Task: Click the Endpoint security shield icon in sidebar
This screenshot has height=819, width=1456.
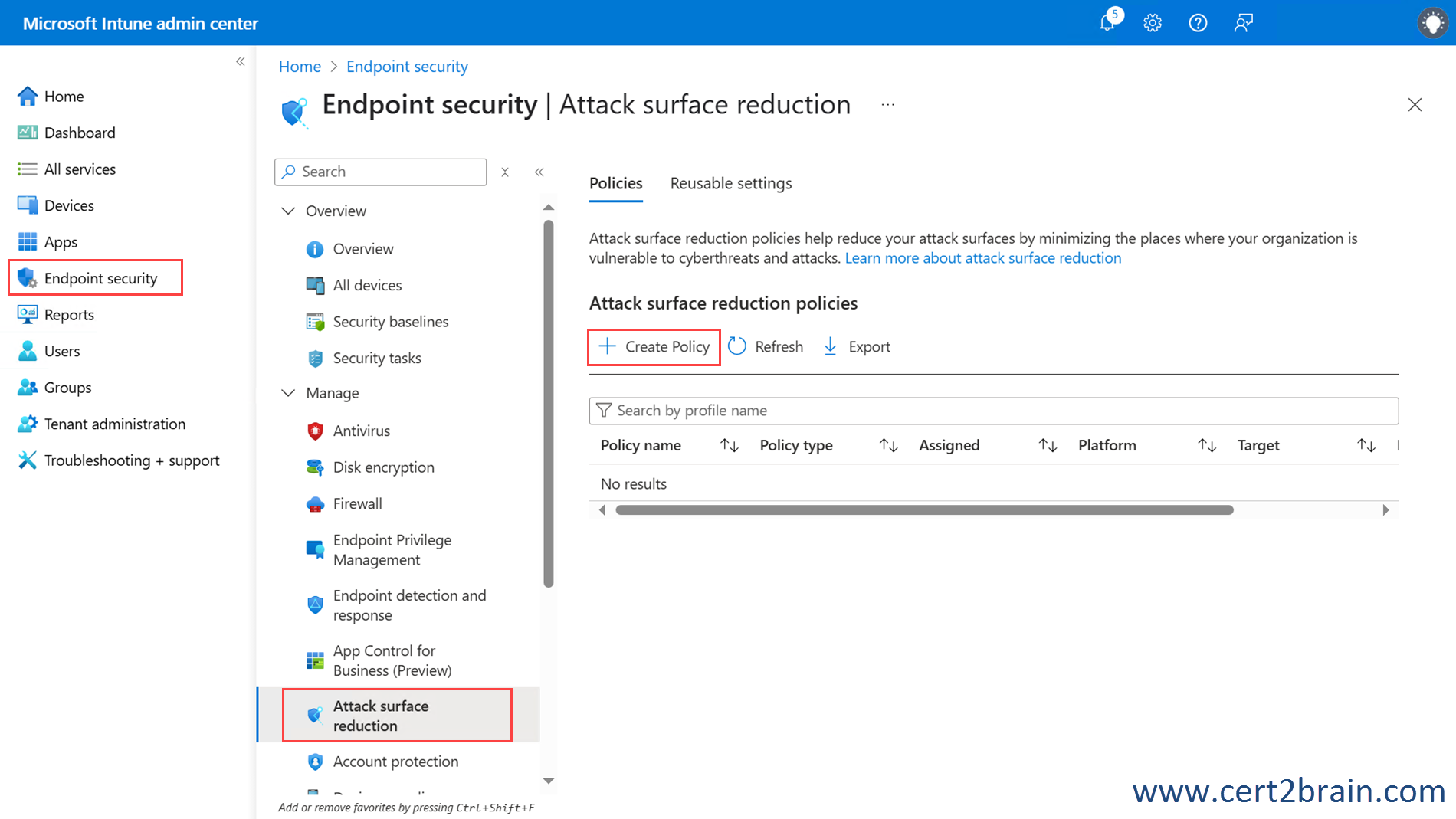Action: point(28,278)
